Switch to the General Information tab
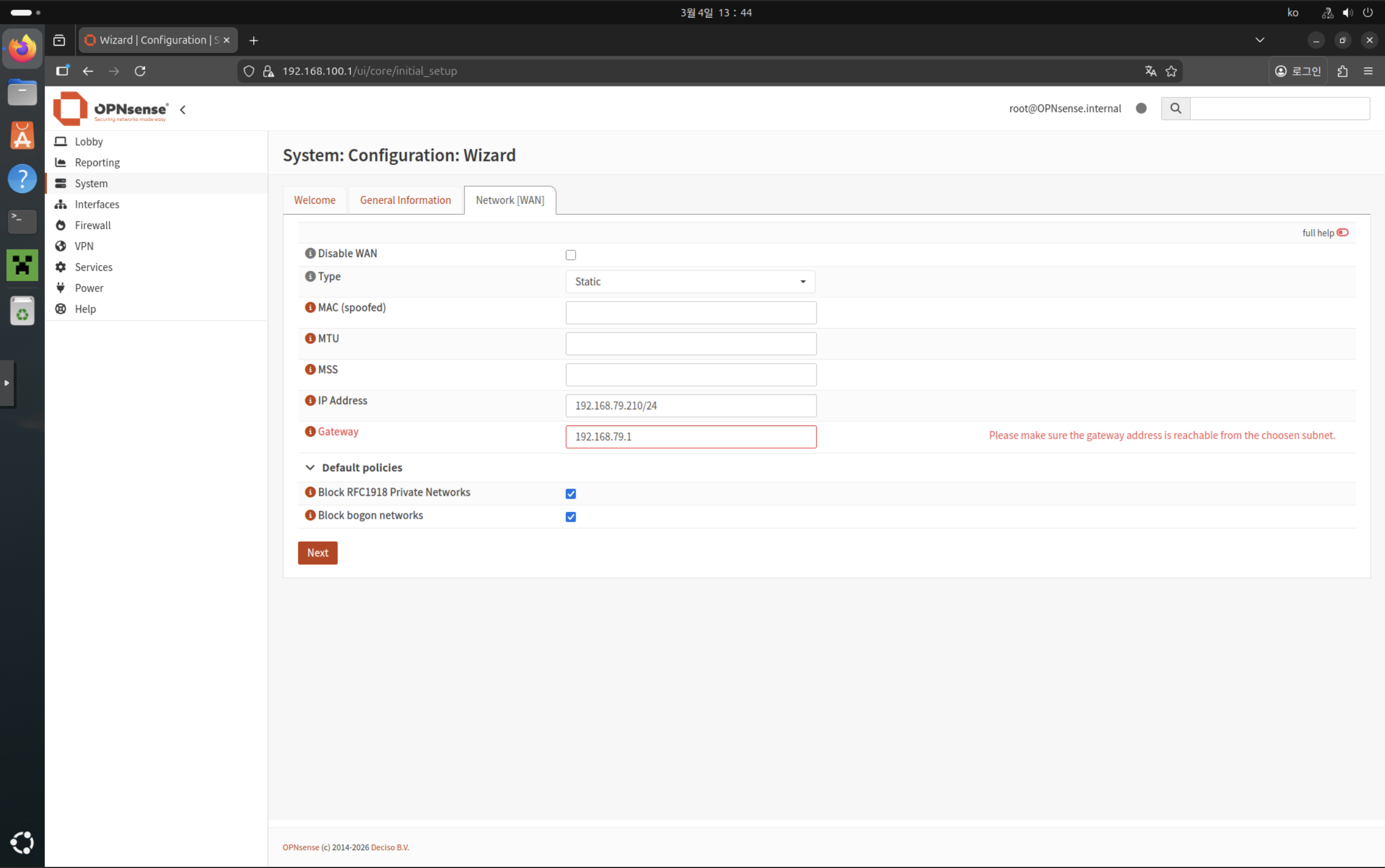The image size is (1385, 868). point(405,200)
